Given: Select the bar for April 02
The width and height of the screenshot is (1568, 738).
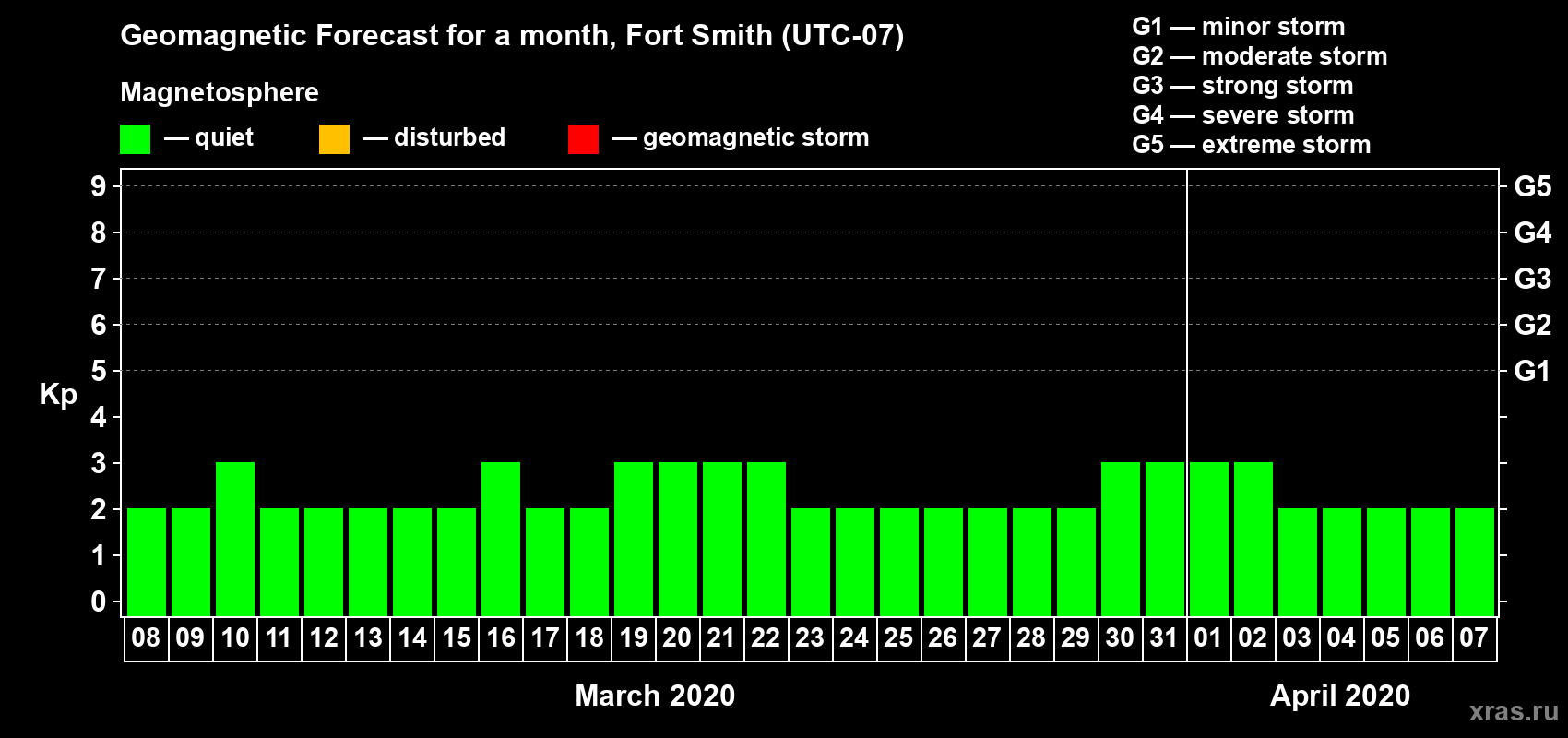Looking at the screenshot, I should [1253, 539].
